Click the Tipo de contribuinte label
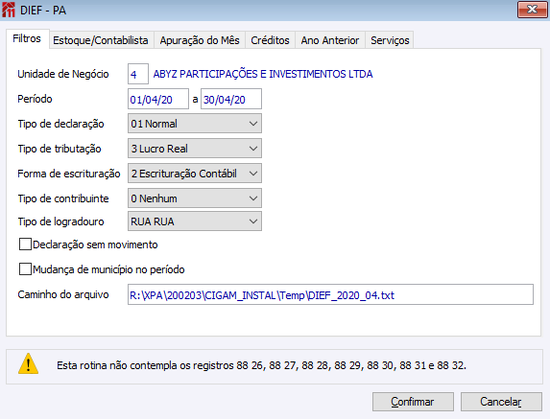 [63, 199]
